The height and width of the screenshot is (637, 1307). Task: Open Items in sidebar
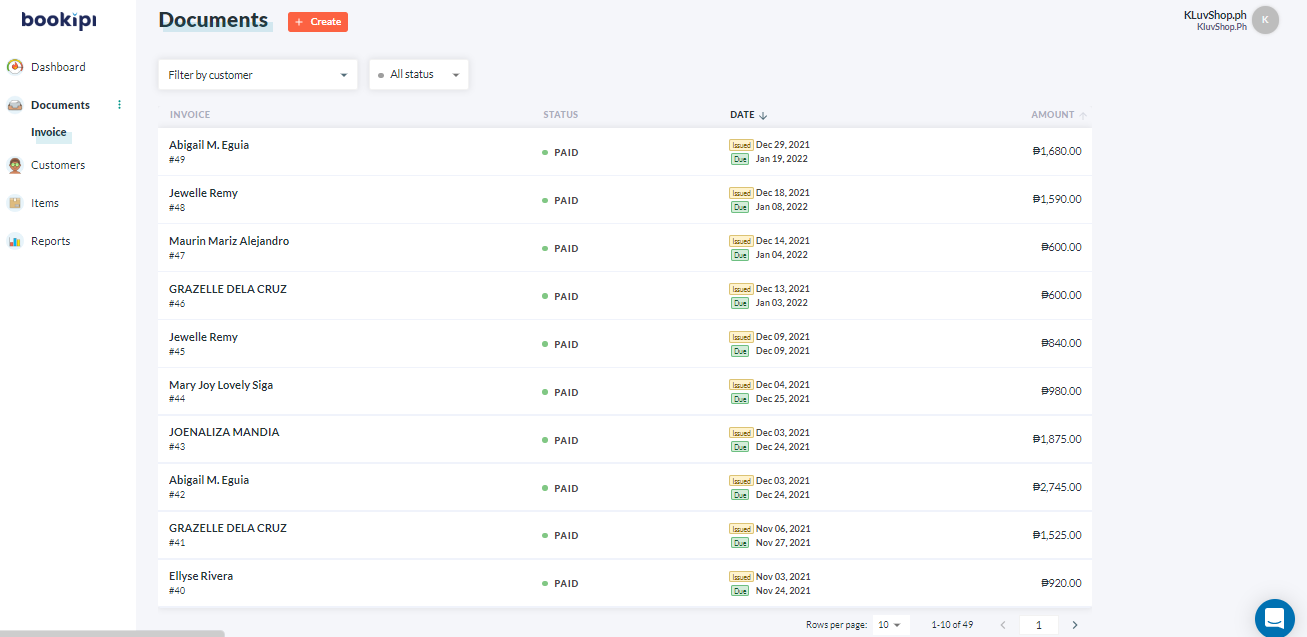click(x=45, y=203)
